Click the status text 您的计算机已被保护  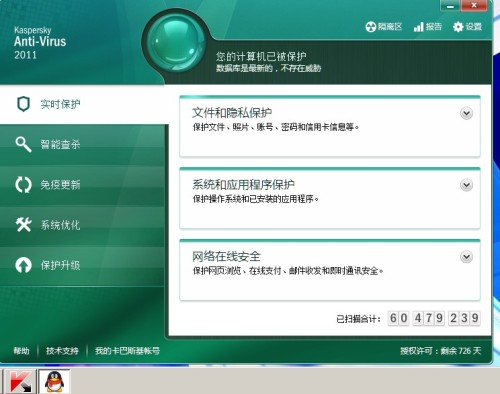click(x=261, y=56)
